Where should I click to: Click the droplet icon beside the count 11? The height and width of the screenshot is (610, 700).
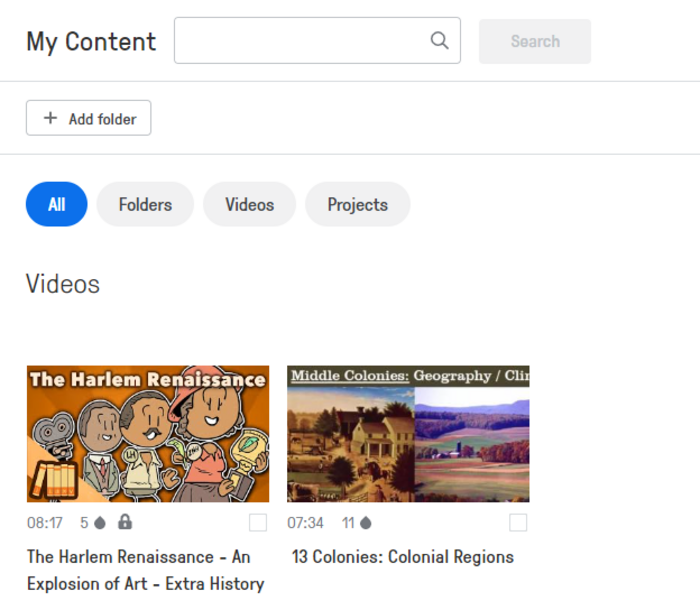point(365,522)
